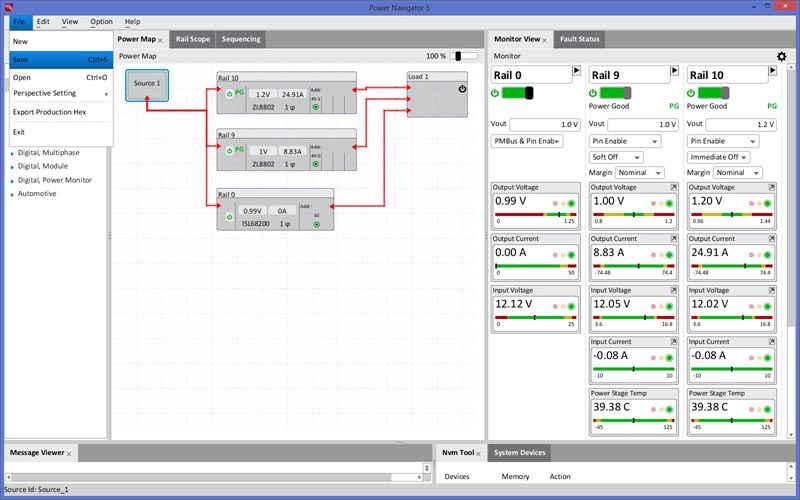This screenshot has height=500, width=800.
Task: Click status indicator on Rail 10 block
Action: coord(316,107)
